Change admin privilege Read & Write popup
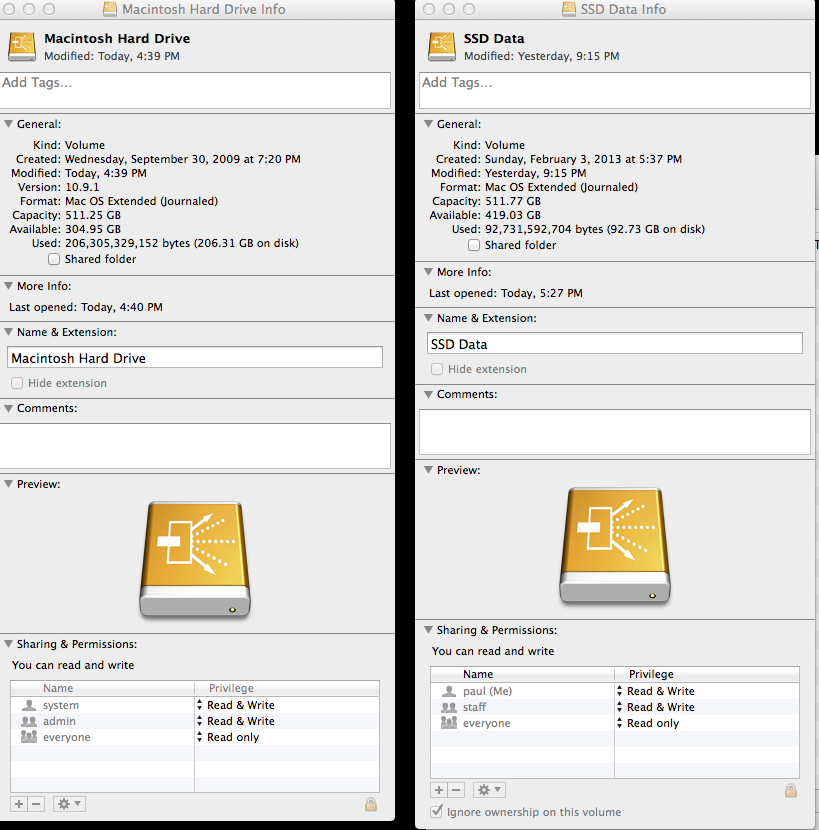This screenshot has width=819, height=830. (236, 721)
